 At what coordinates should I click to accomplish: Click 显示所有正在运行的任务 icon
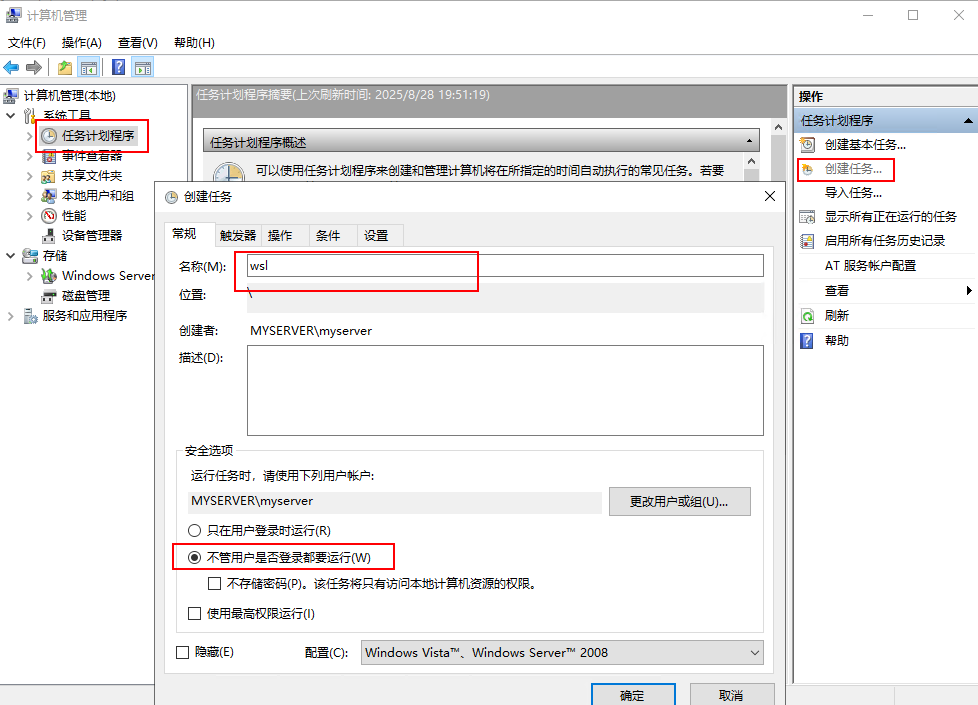(x=807, y=217)
